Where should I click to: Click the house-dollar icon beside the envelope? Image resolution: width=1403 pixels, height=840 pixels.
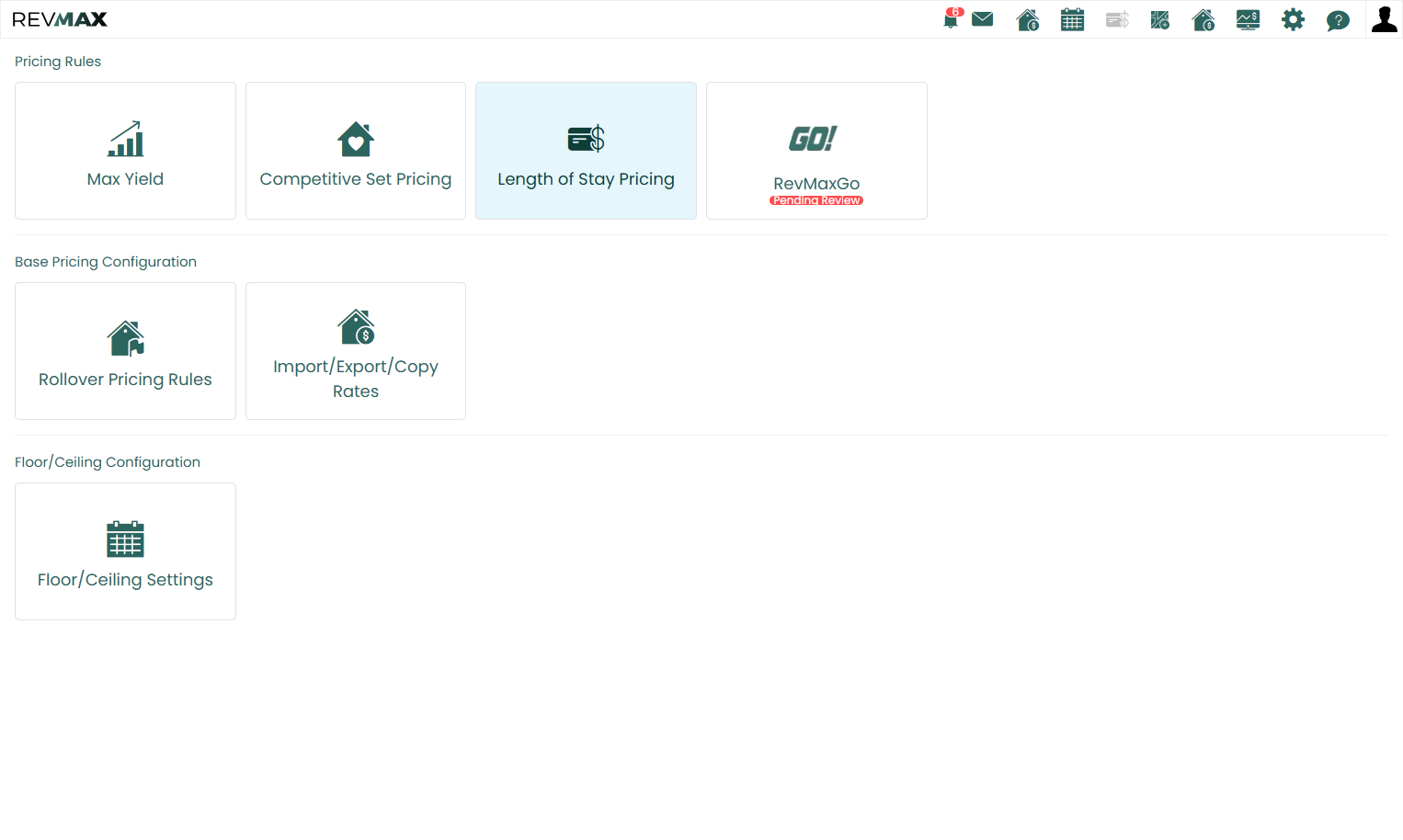coord(1028,19)
